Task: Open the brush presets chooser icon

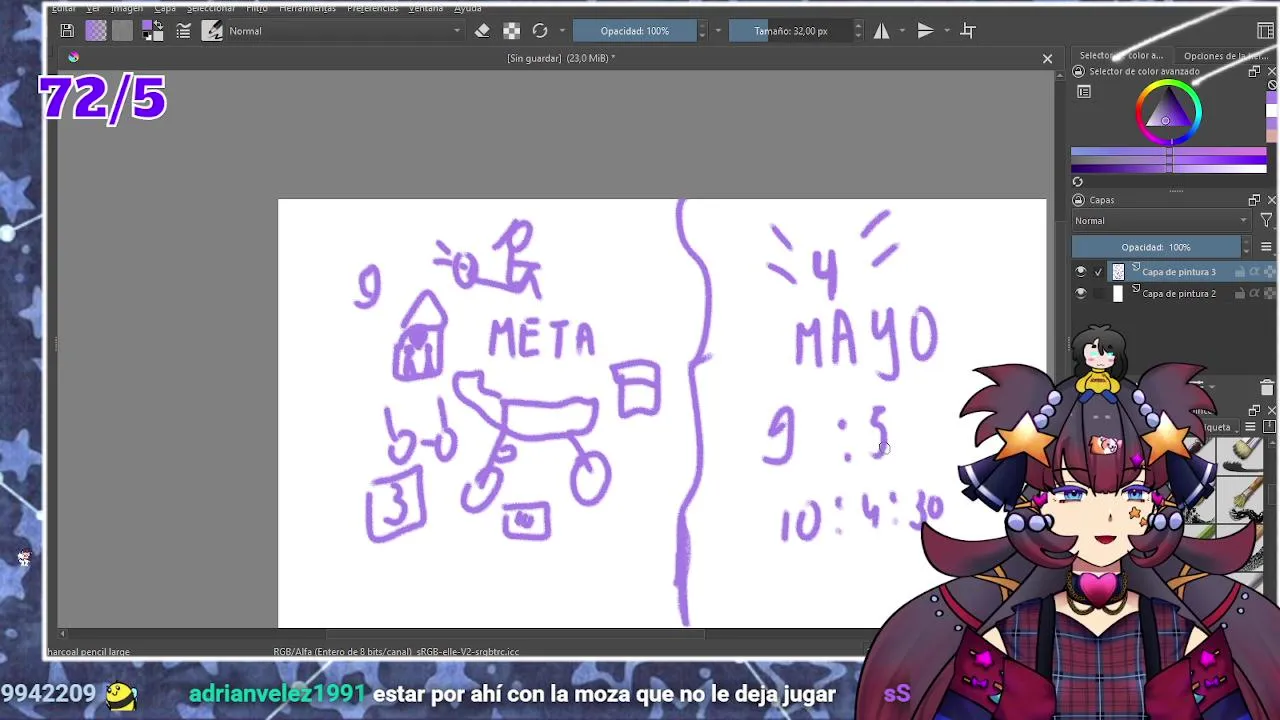Action: point(212,31)
